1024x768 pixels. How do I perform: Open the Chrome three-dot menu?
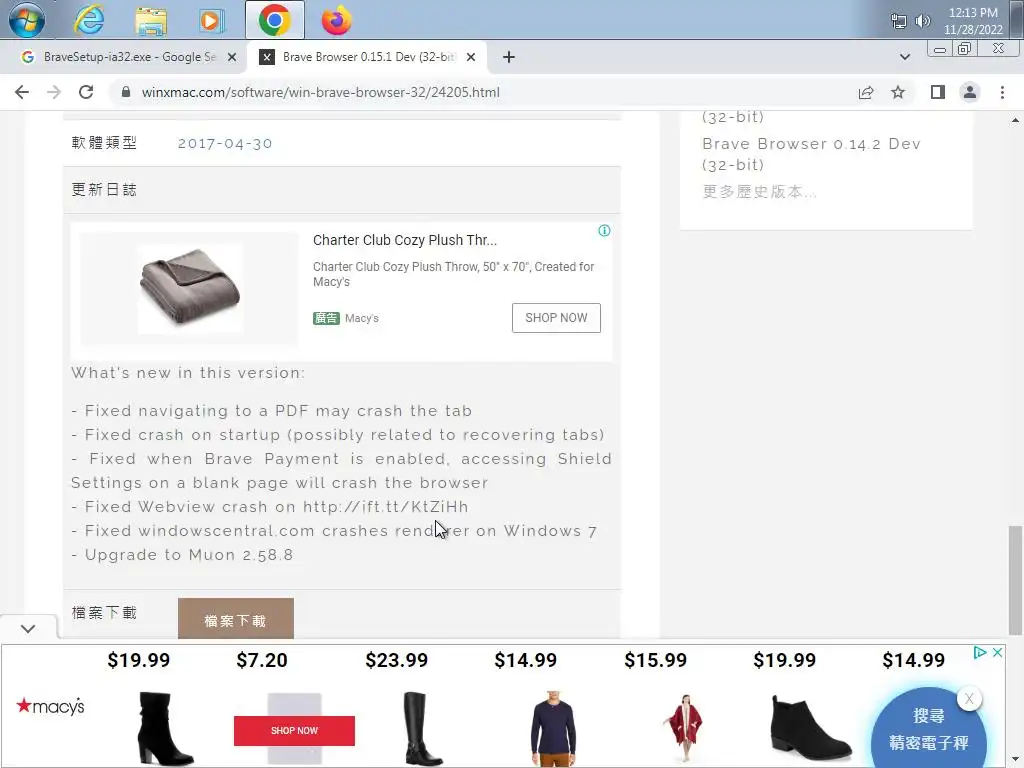(1002, 92)
